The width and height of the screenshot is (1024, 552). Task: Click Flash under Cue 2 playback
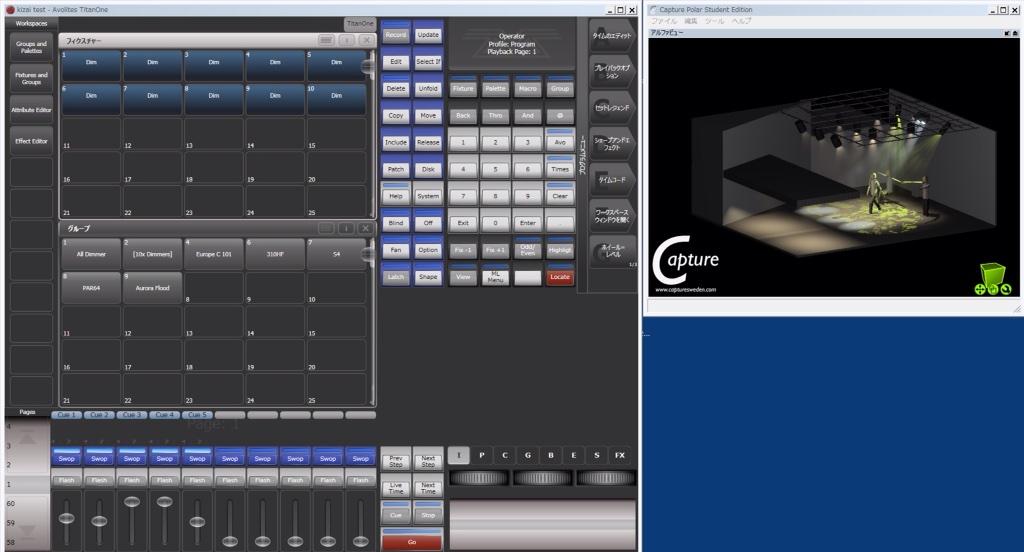tap(99, 479)
